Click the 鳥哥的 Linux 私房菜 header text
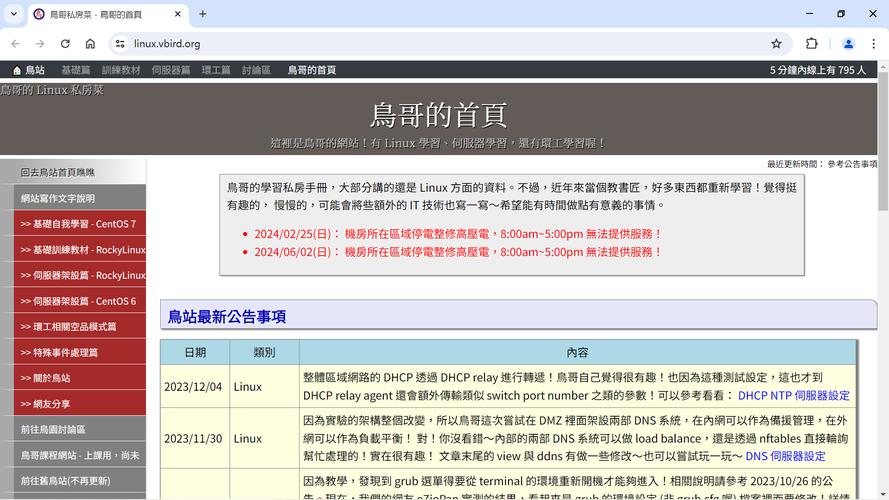The width and height of the screenshot is (889, 500). (52, 90)
